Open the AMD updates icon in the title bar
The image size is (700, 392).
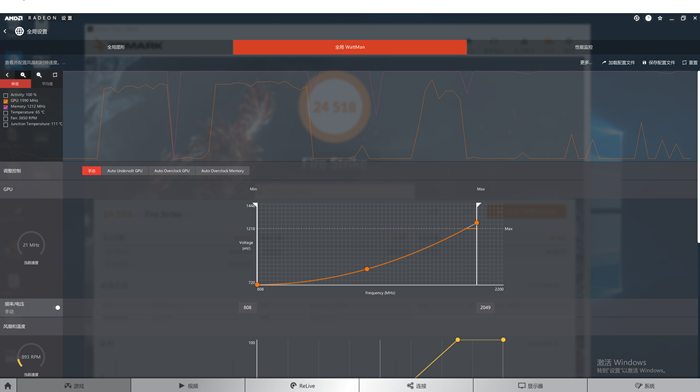(x=637, y=18)
